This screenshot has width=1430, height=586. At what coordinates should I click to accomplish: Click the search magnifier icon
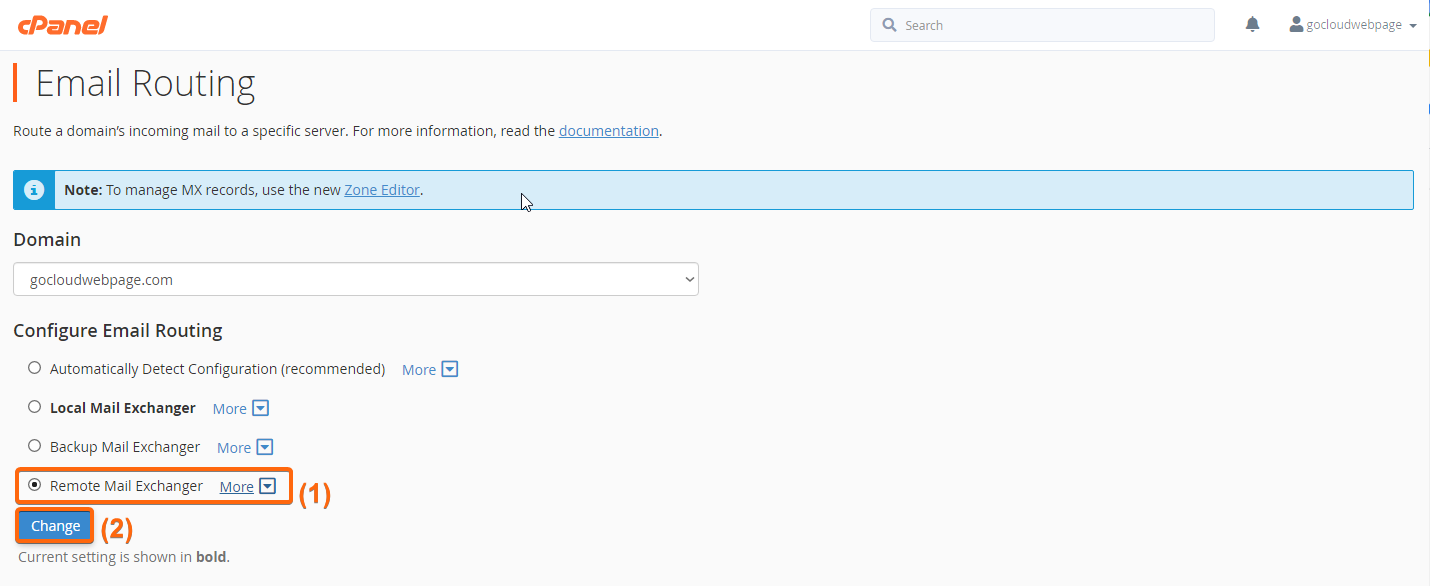(889, 25)
